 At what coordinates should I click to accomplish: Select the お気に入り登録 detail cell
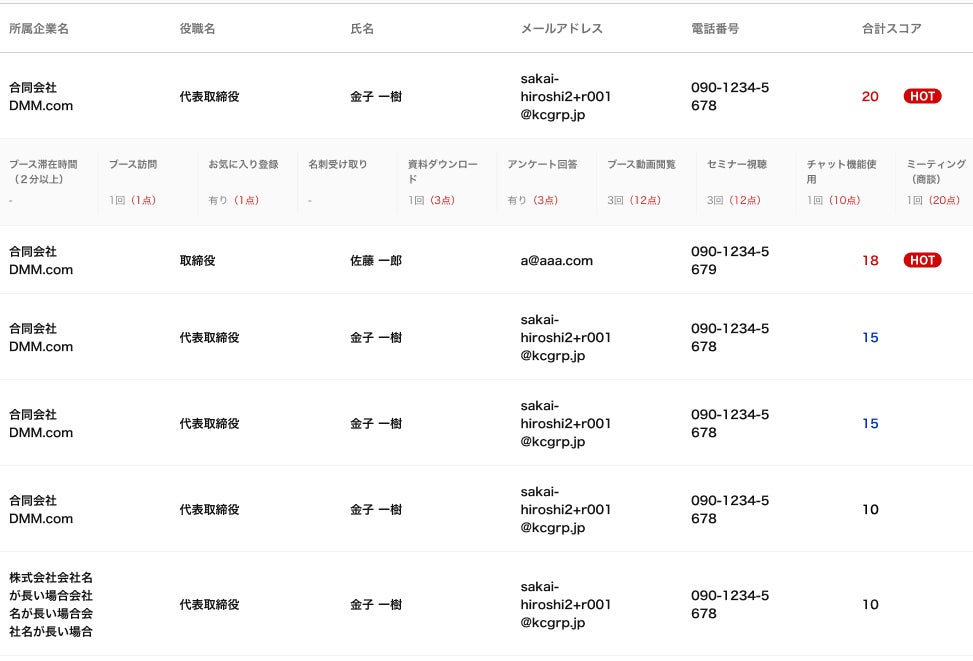(x=243, y=181)
